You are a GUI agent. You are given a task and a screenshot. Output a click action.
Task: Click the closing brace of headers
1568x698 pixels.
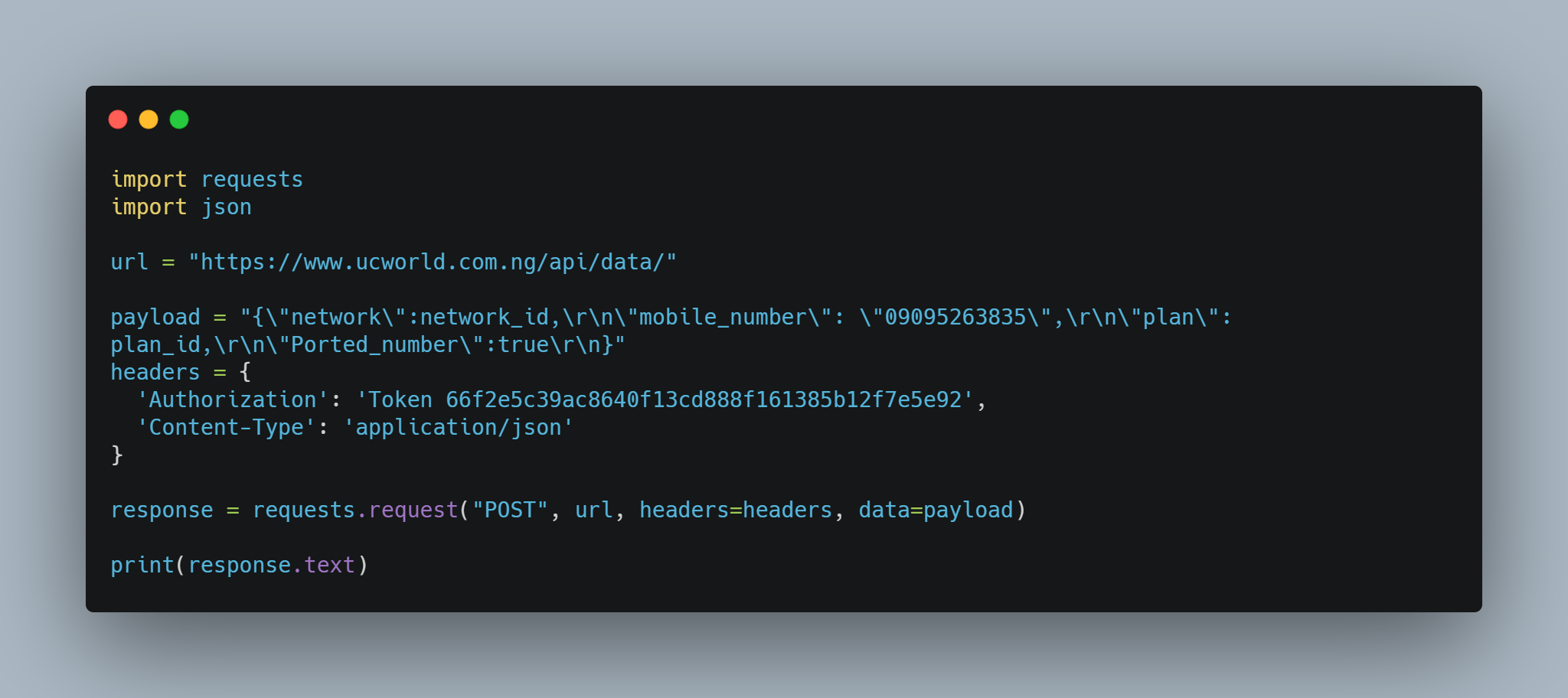tap(117, 455)
